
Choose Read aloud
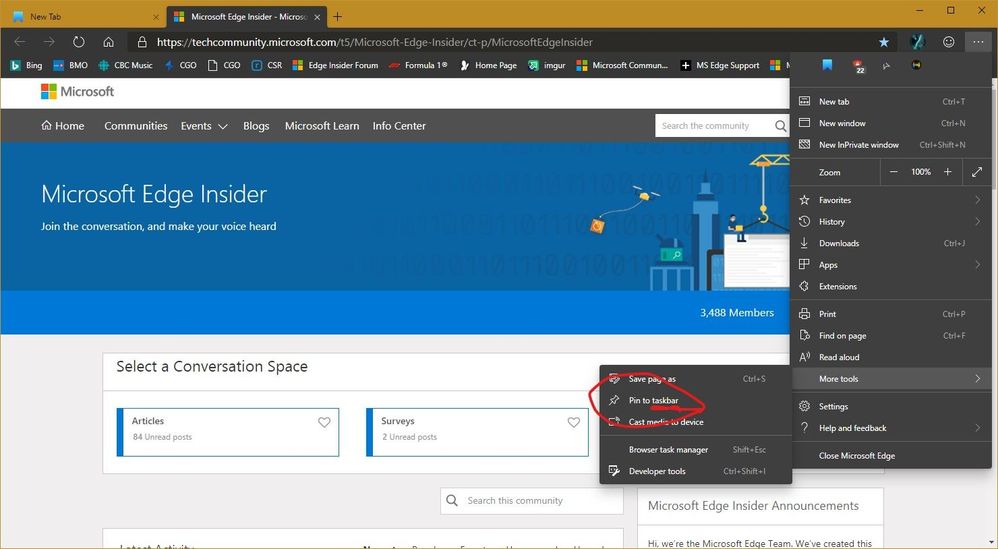point(890,357)
